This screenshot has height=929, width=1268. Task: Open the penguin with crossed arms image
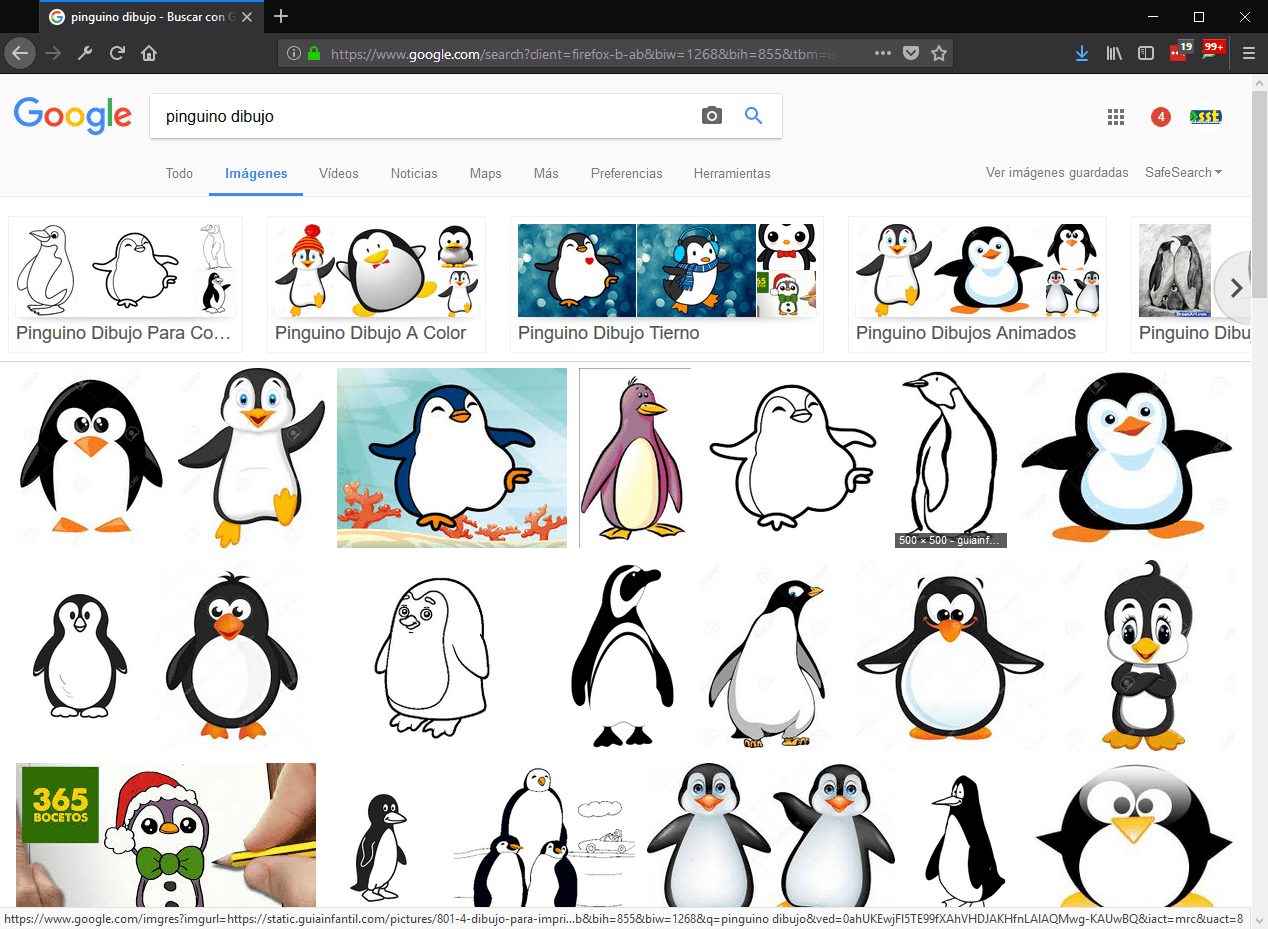pyautogui.click(x=1149, y=655)
